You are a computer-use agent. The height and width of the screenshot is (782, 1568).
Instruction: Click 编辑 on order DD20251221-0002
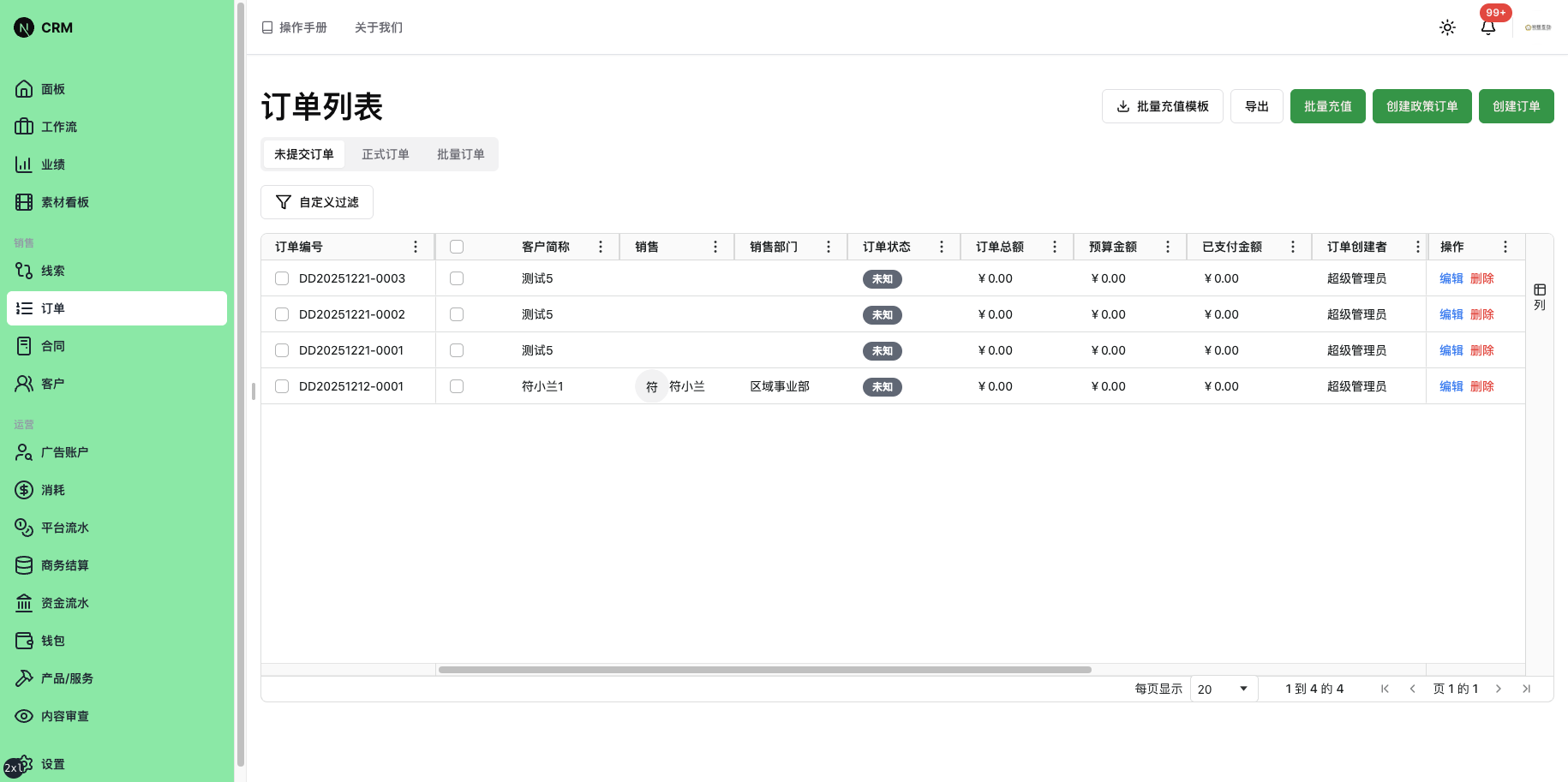[x=1451, y=314]
